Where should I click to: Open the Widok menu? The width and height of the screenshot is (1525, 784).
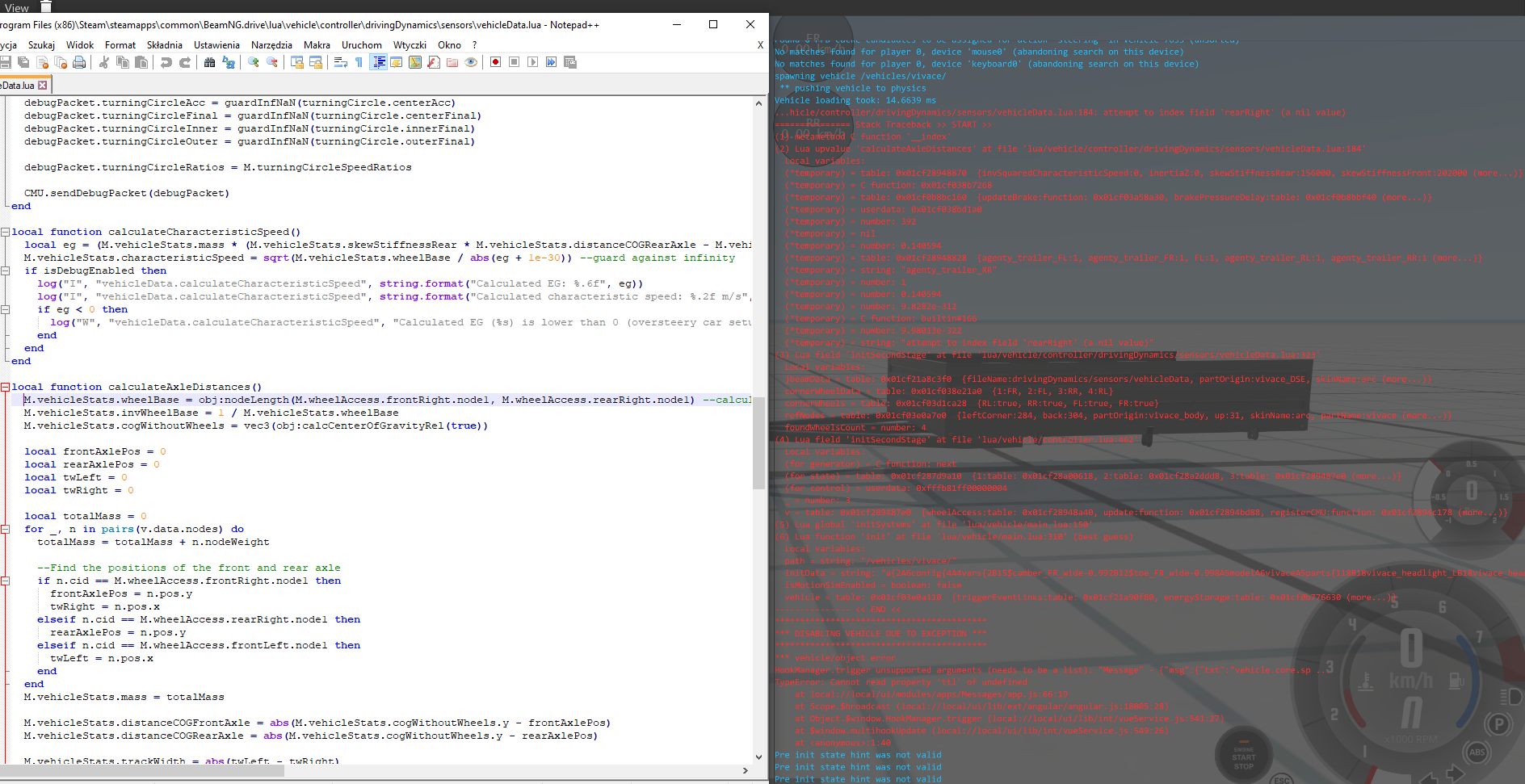[x=80, y=45]
